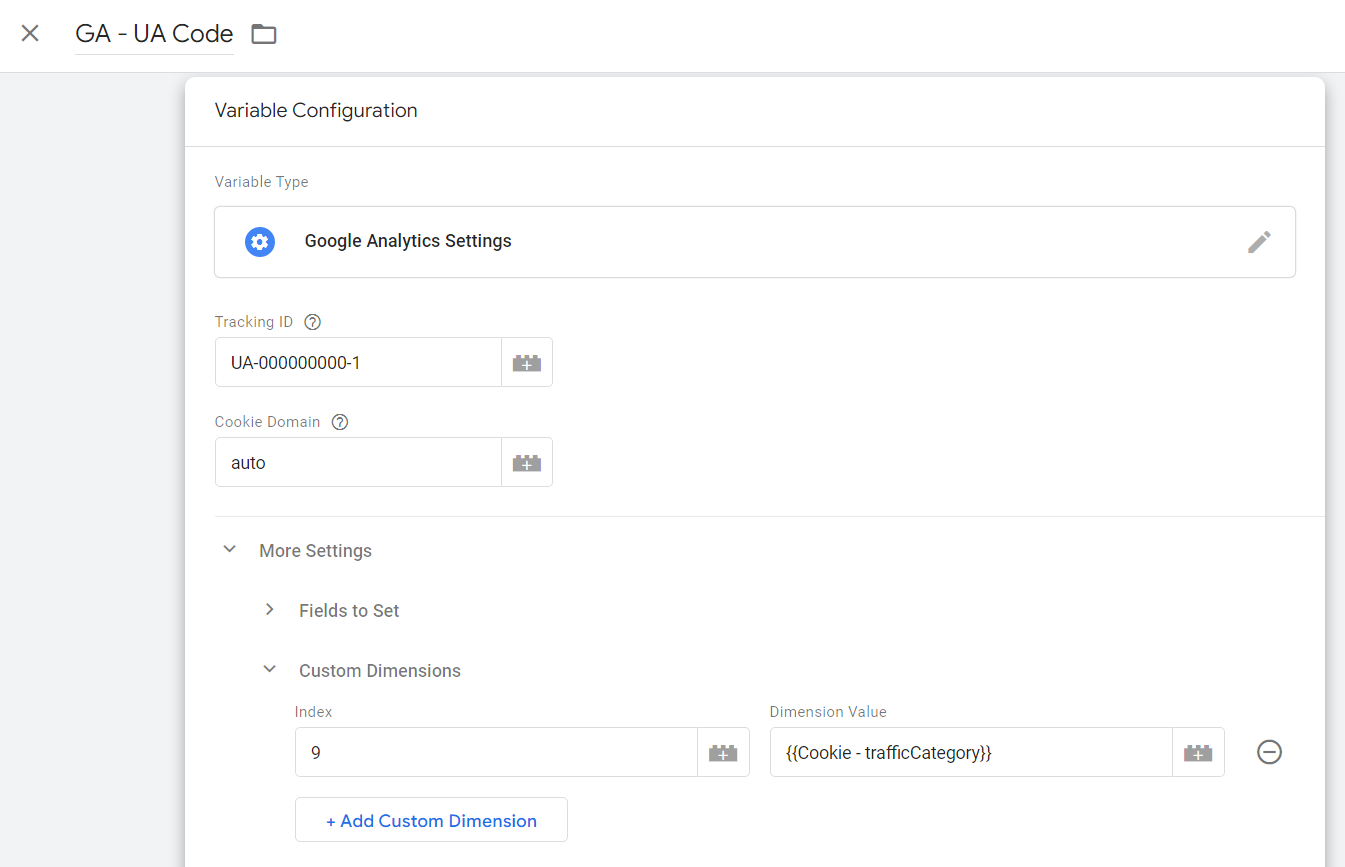The image size is (1345, 867).
Task: Insert a variable in Index via brick icon
Action: tap(723, 752)
